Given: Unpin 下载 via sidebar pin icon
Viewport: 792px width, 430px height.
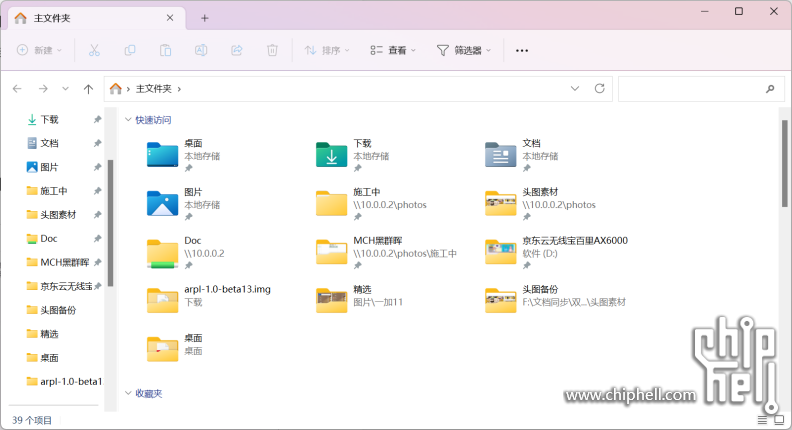Looking at the screenshot, I should 97,120.
